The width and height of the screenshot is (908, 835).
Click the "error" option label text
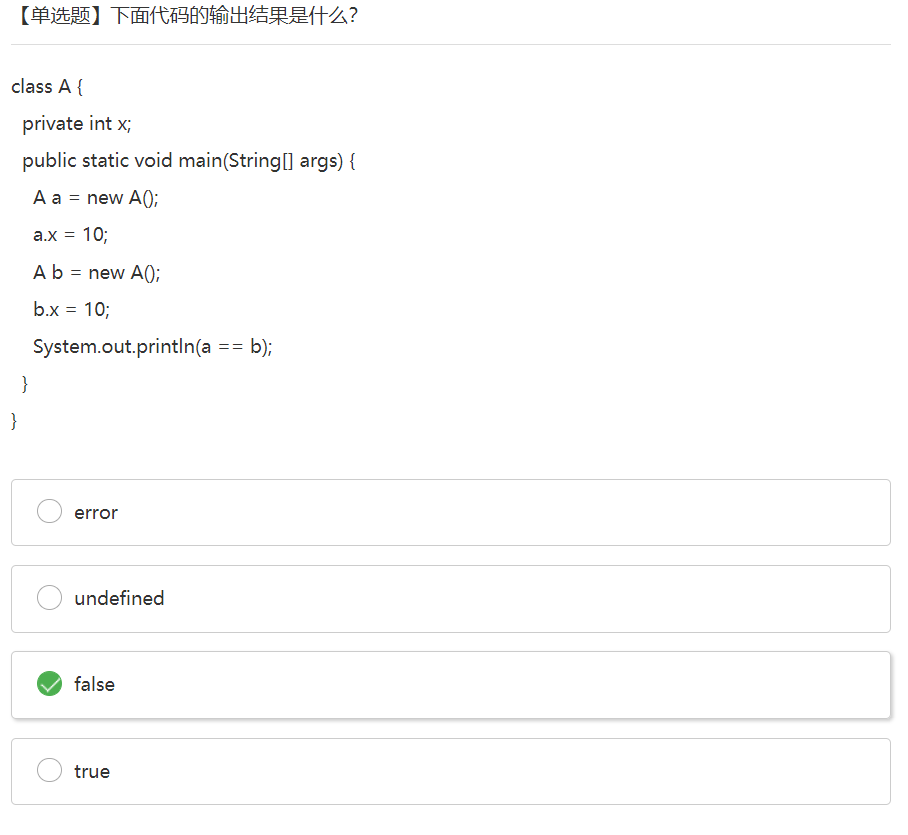coord(96,513)
